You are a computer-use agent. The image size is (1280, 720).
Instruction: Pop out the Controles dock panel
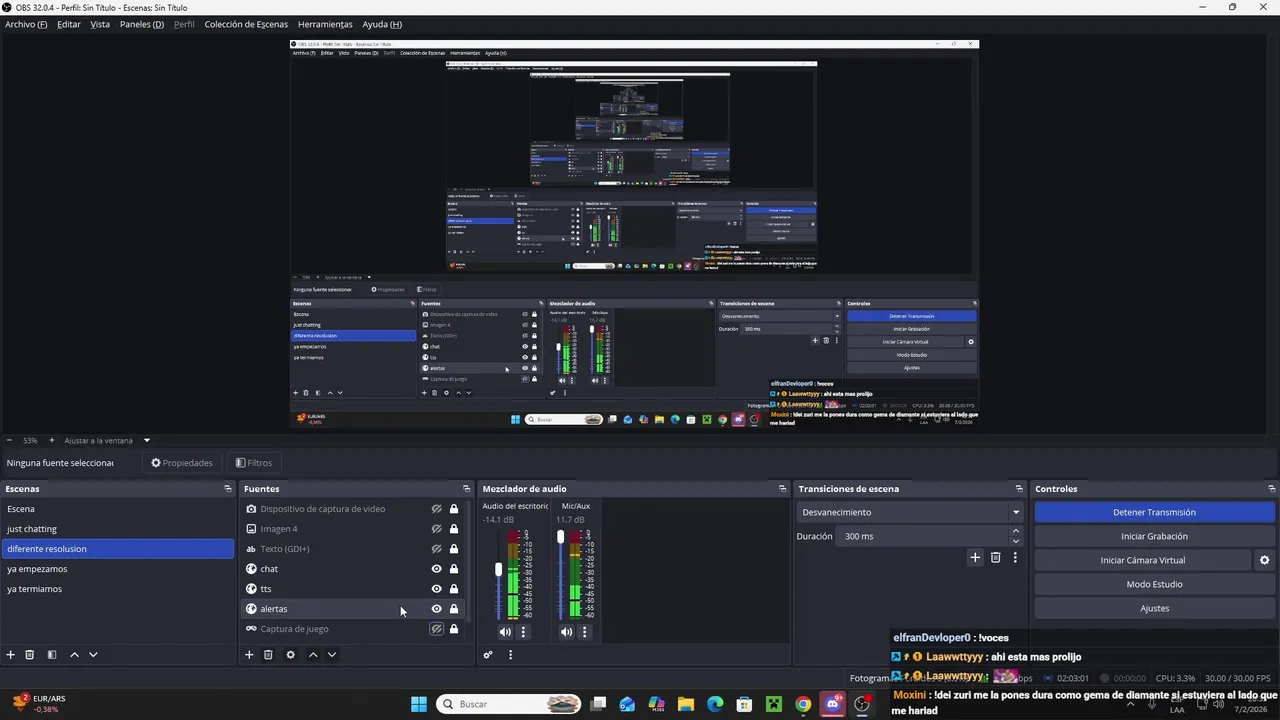click(1271, 489)
